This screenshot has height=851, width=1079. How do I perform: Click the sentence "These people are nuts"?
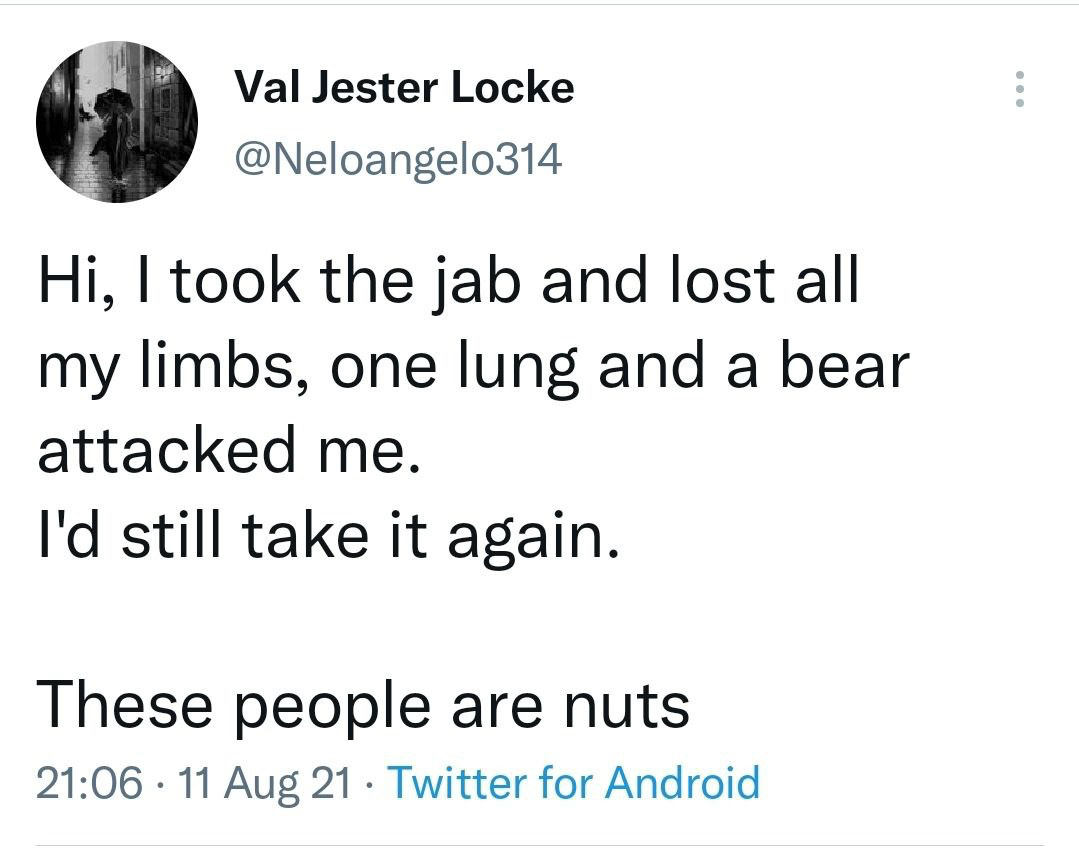pyautogui.click(x=363, y=705)
